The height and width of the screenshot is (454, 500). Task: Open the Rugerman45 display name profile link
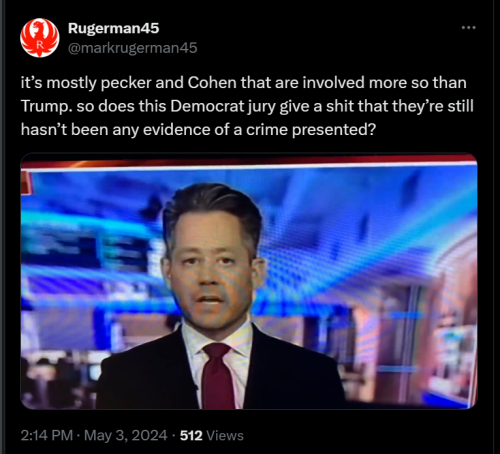pyautogui.click(x=114, y=28)
